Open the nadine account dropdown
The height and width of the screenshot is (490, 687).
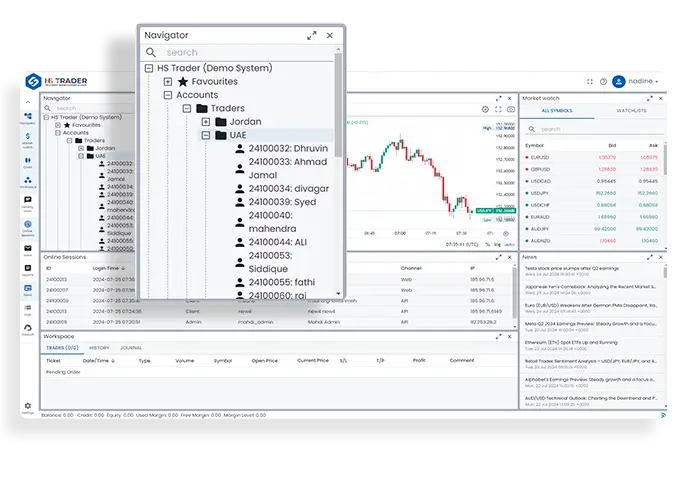coord(643,81)
